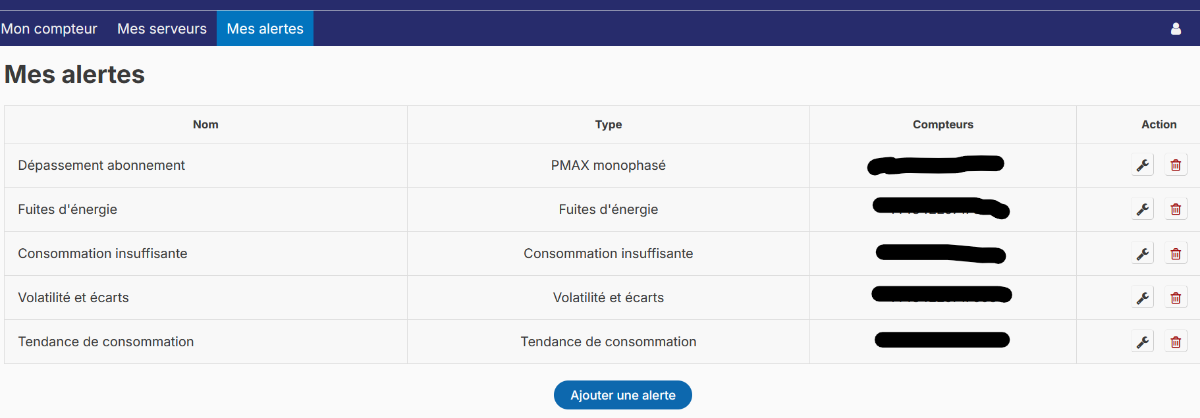Delete the Tendance de consommation alert
Image resolution: width=1200 pixels, height=418 pixels.
(1176, 342)
